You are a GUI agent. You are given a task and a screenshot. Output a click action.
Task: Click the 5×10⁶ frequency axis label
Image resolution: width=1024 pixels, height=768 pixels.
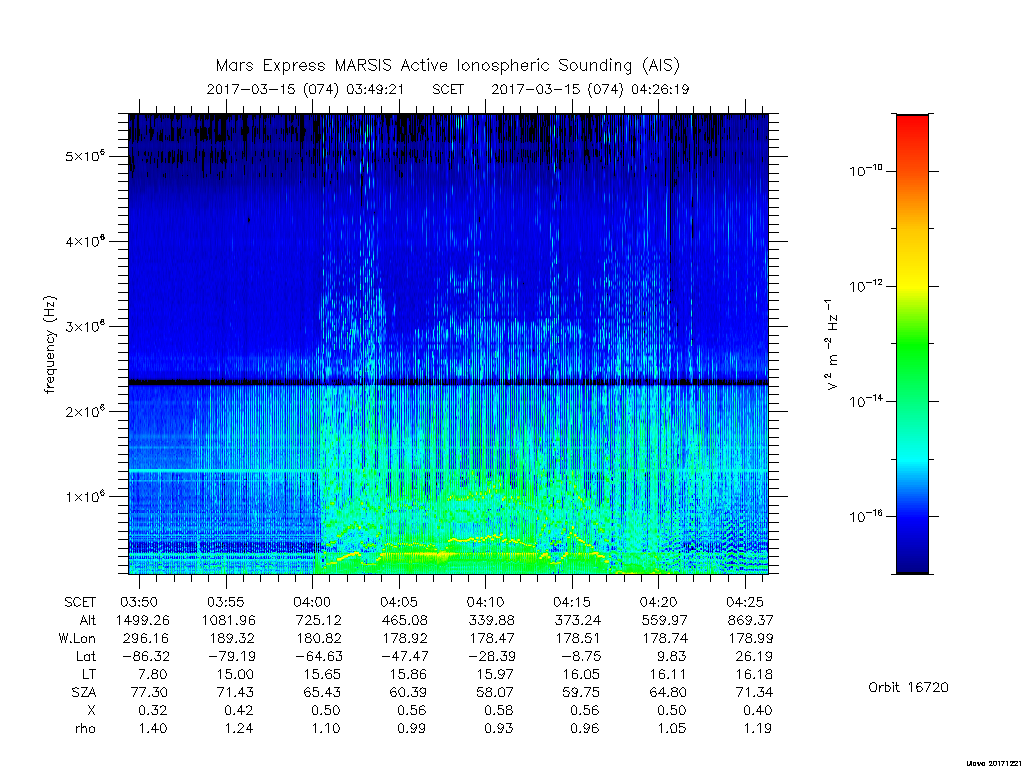click(x=85, y=156)
